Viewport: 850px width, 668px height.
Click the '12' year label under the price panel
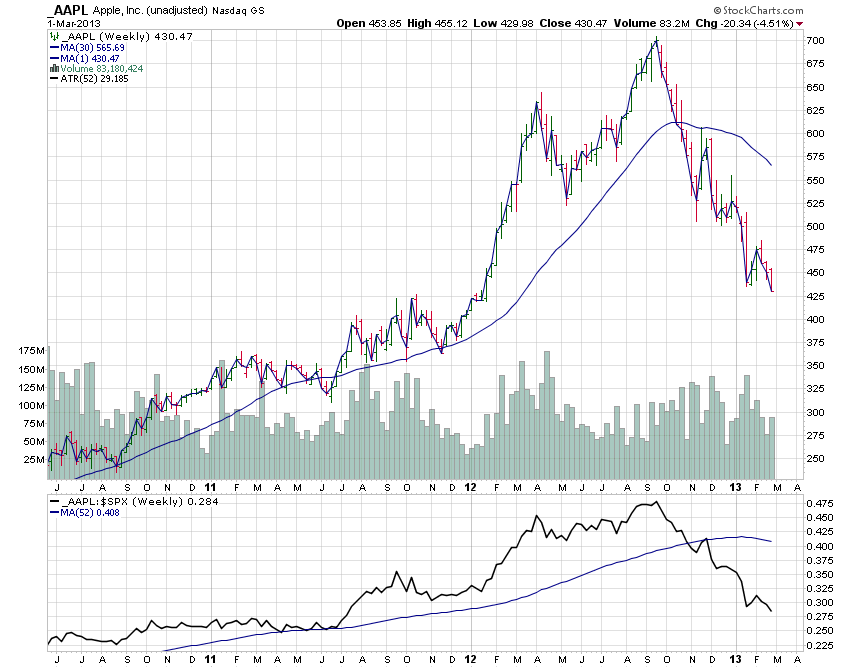(x=470, y=487)
